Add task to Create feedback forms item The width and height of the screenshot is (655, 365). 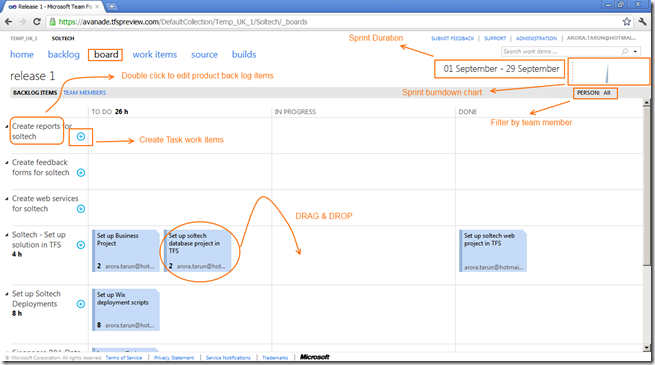tap(81, 172)
